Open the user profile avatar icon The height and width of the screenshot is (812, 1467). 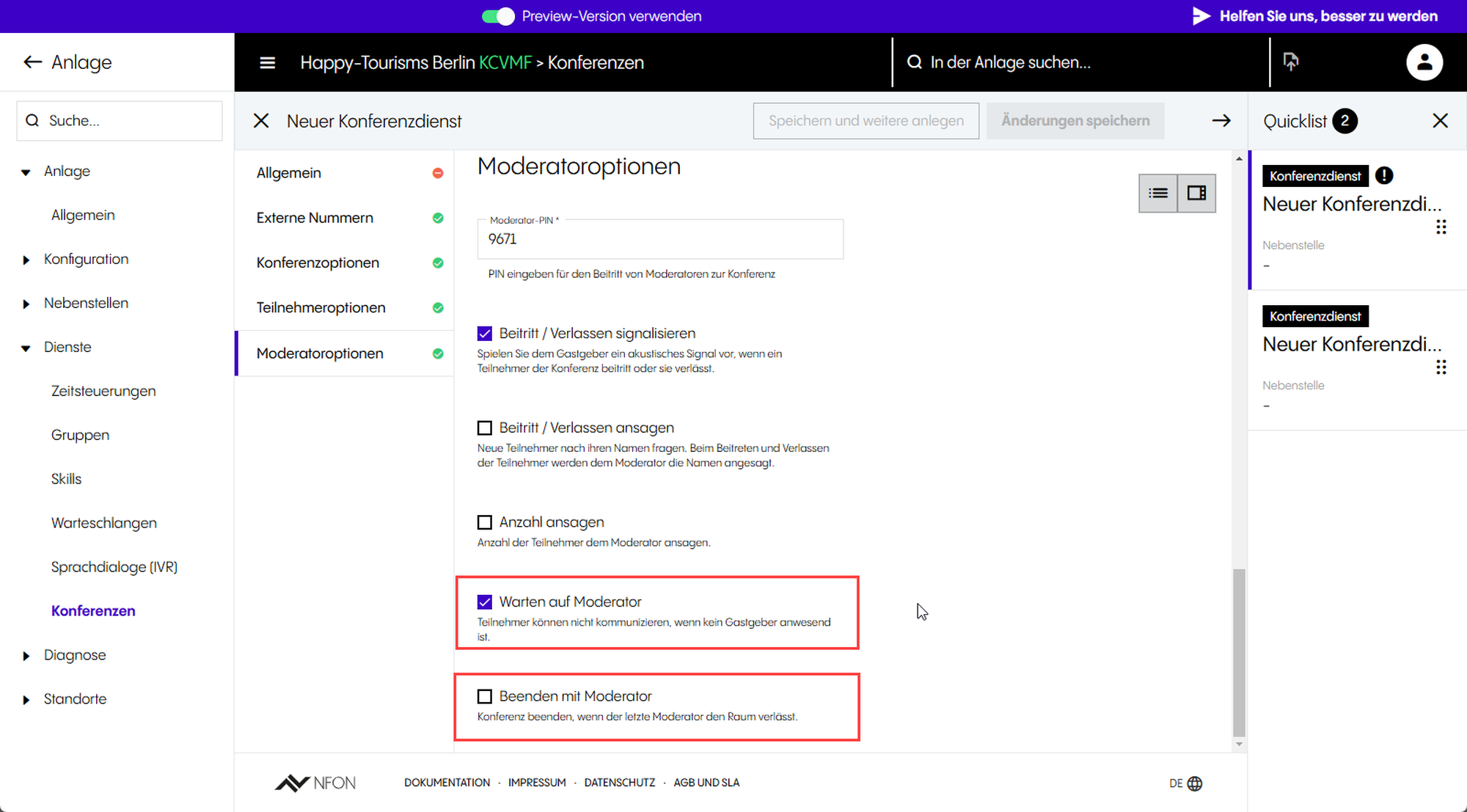[1424, 62]
